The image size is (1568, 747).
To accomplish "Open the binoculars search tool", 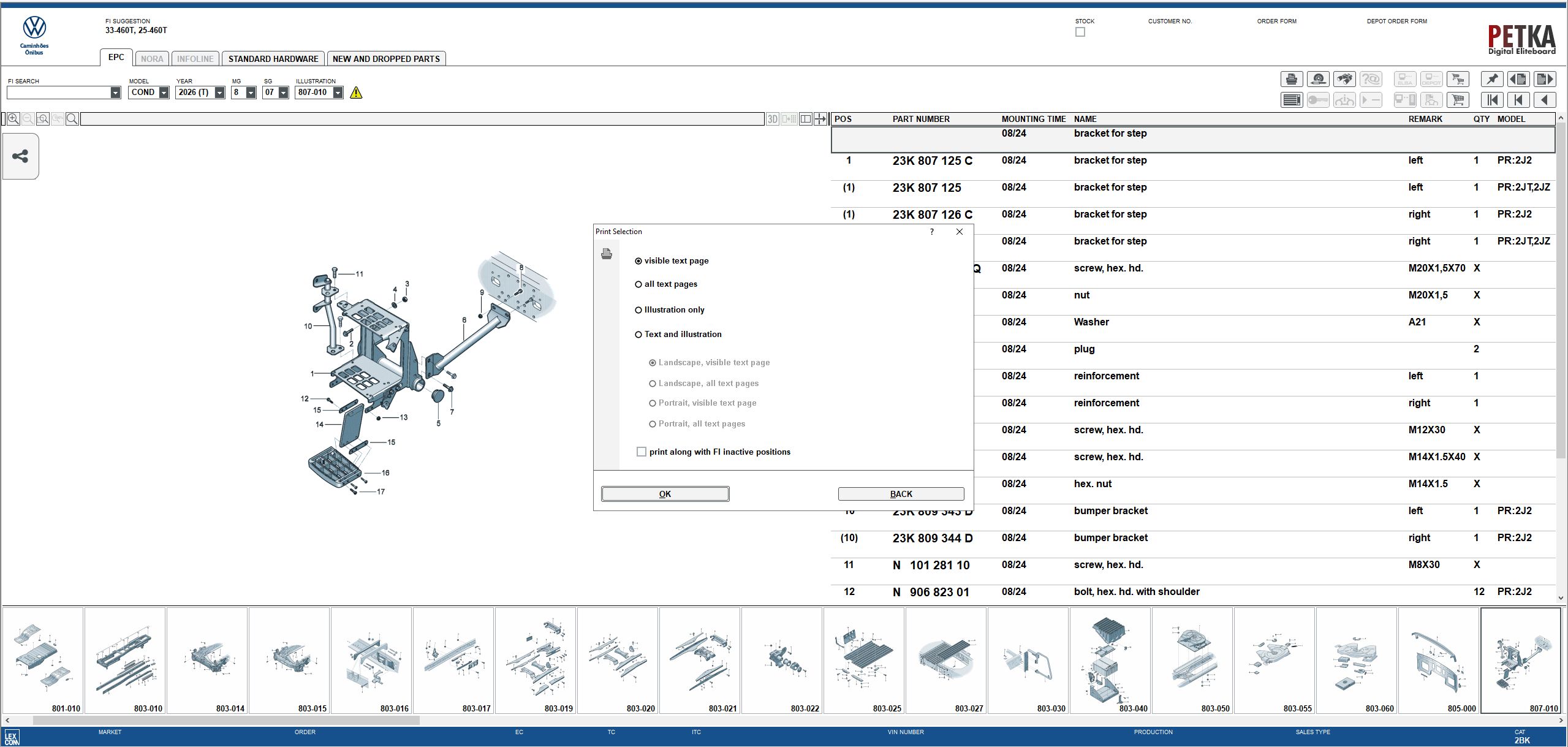I will pos(1344,79).
